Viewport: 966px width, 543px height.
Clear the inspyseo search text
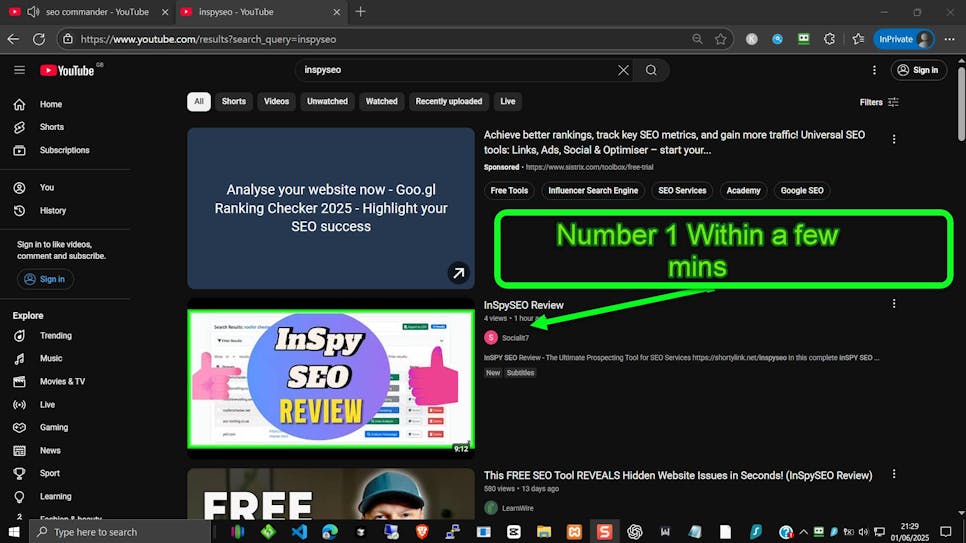click(x=623, y=70)
